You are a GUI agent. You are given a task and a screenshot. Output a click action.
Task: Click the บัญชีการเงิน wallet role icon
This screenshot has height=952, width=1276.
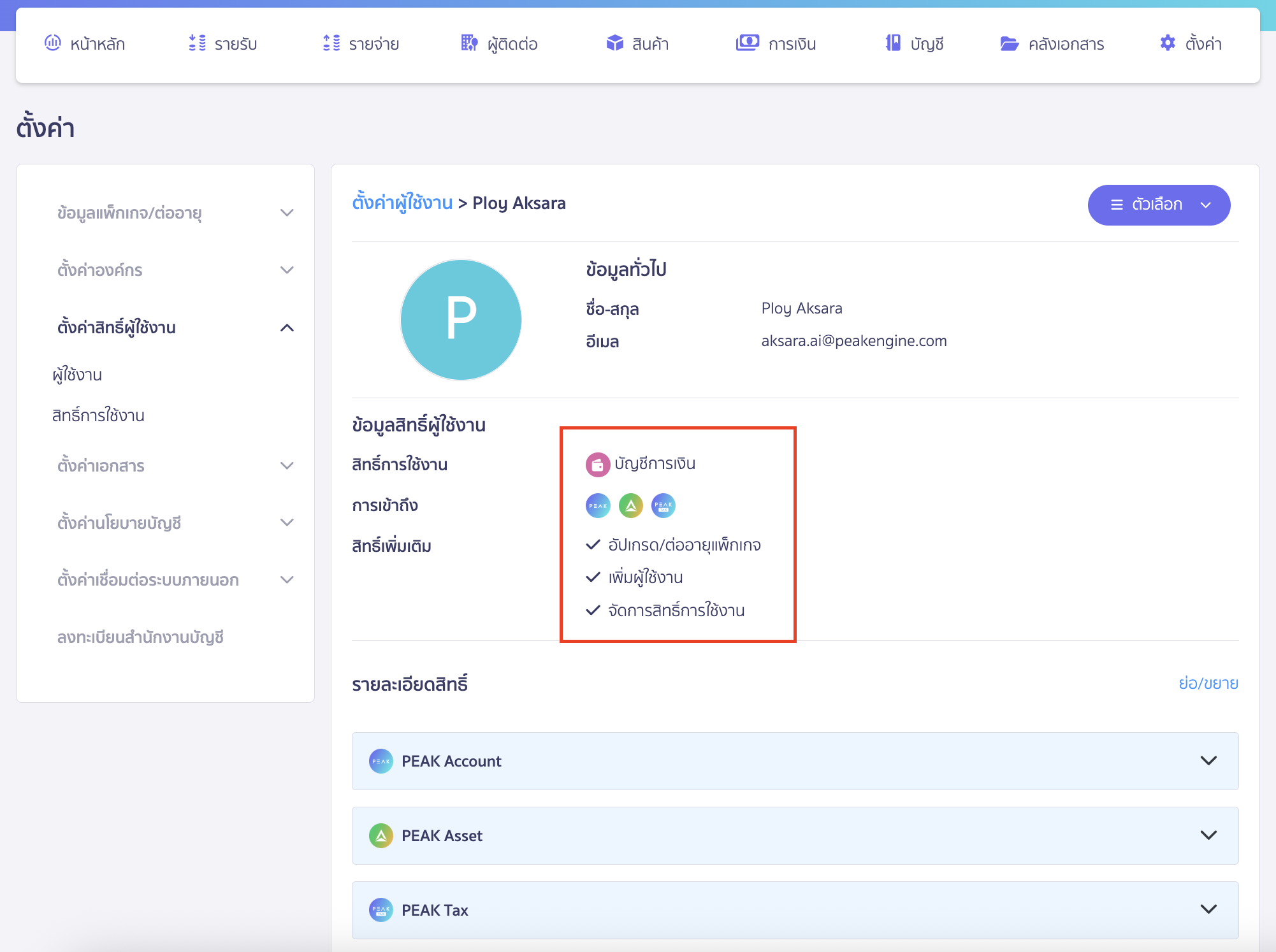pyautogui.click(x=597, y=464)
